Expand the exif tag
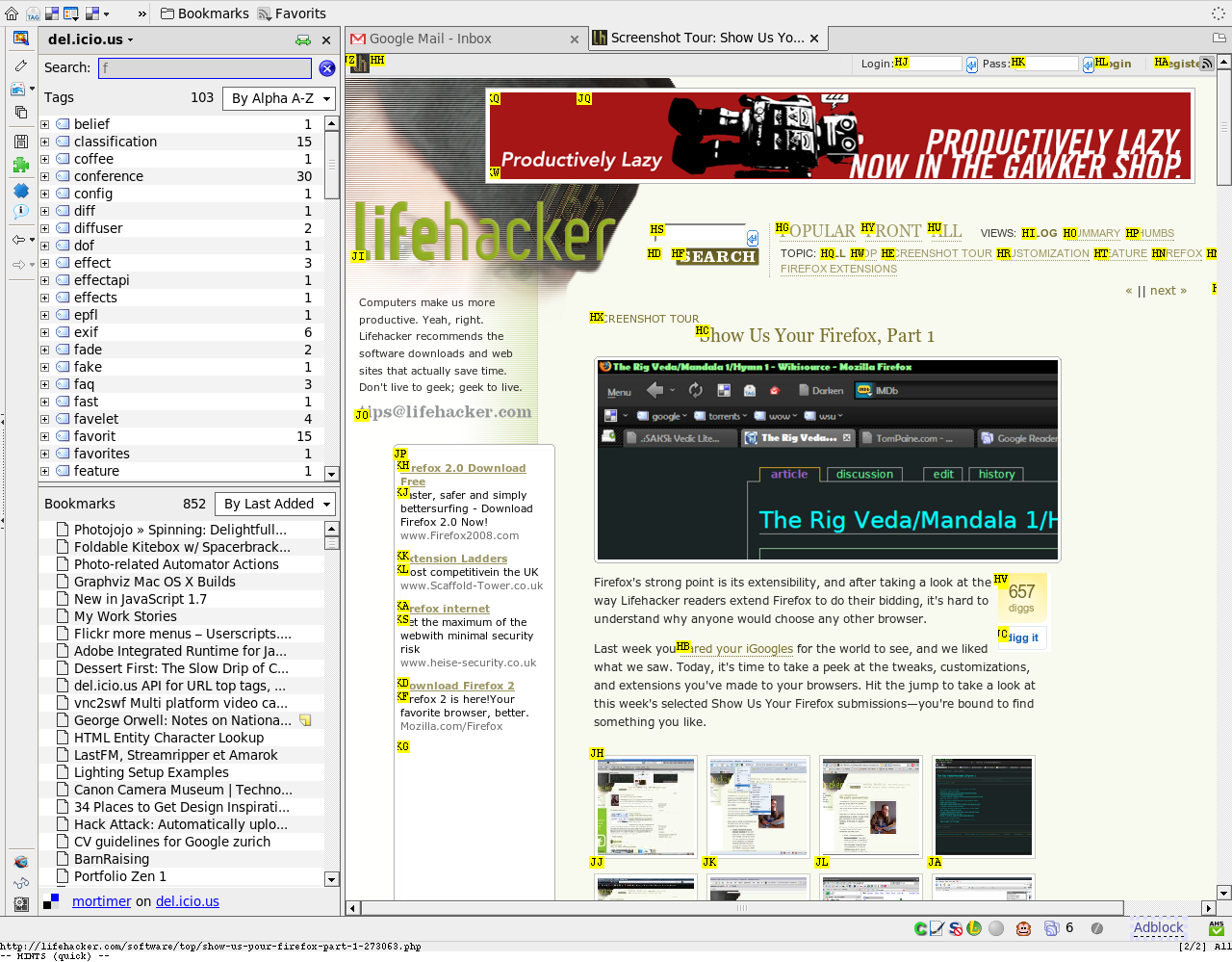1232x962 pixels. (x=44, y=332)
